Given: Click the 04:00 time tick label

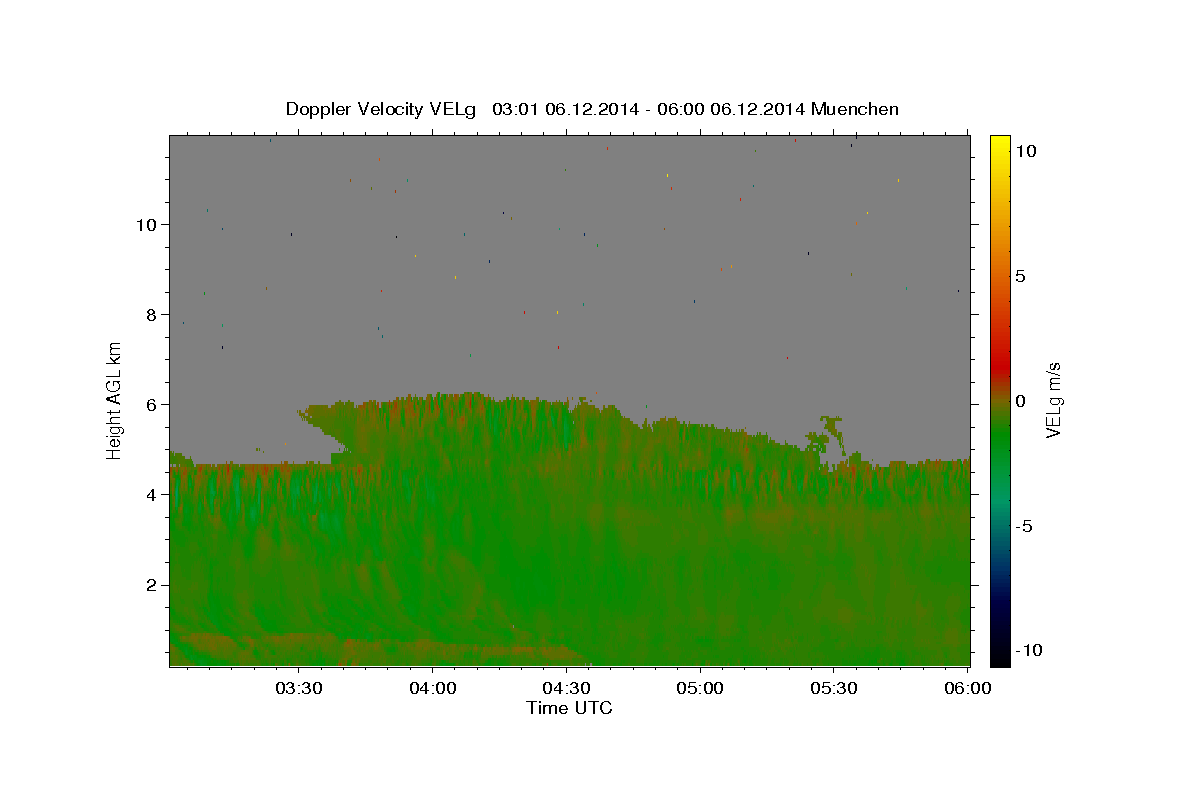Looking at the screenshot, I should [432, 689].
